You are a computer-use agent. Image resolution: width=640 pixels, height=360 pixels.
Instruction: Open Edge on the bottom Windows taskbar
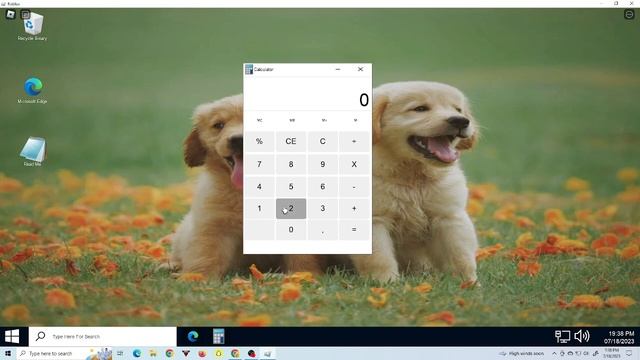137,353
